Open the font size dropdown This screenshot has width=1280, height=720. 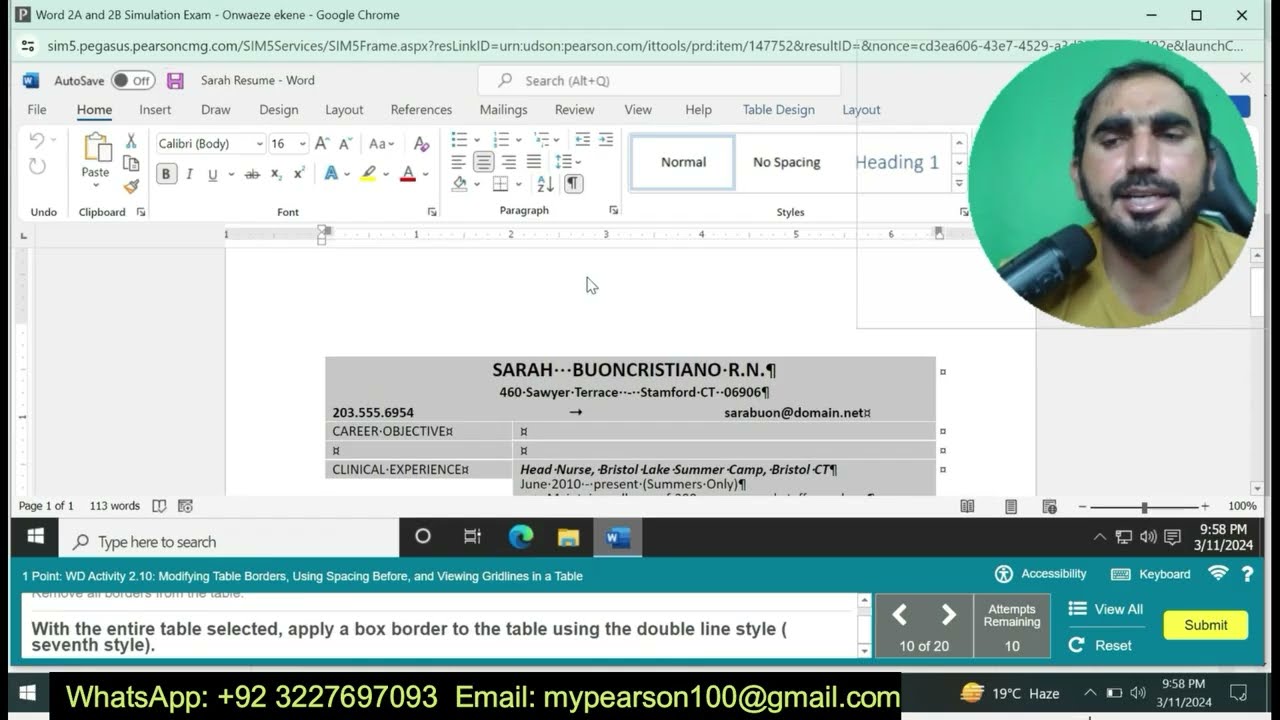click(302, 144)
